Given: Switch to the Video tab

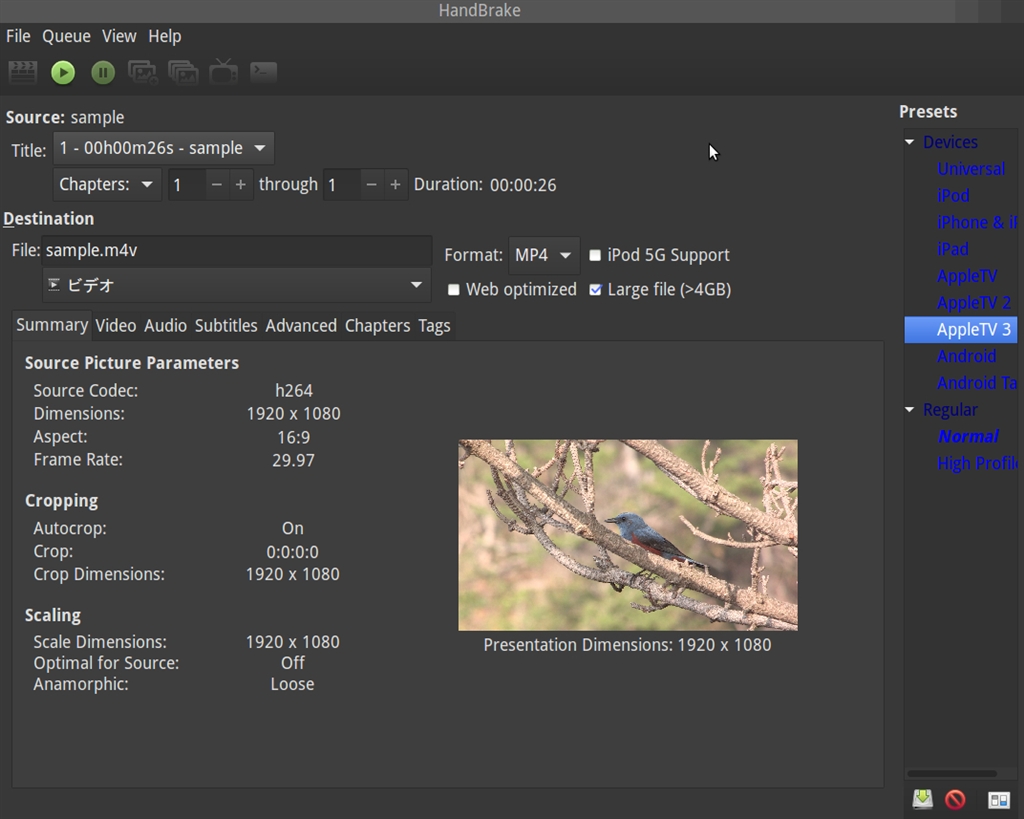Looking at the screenshot, I should click(115, 325).
